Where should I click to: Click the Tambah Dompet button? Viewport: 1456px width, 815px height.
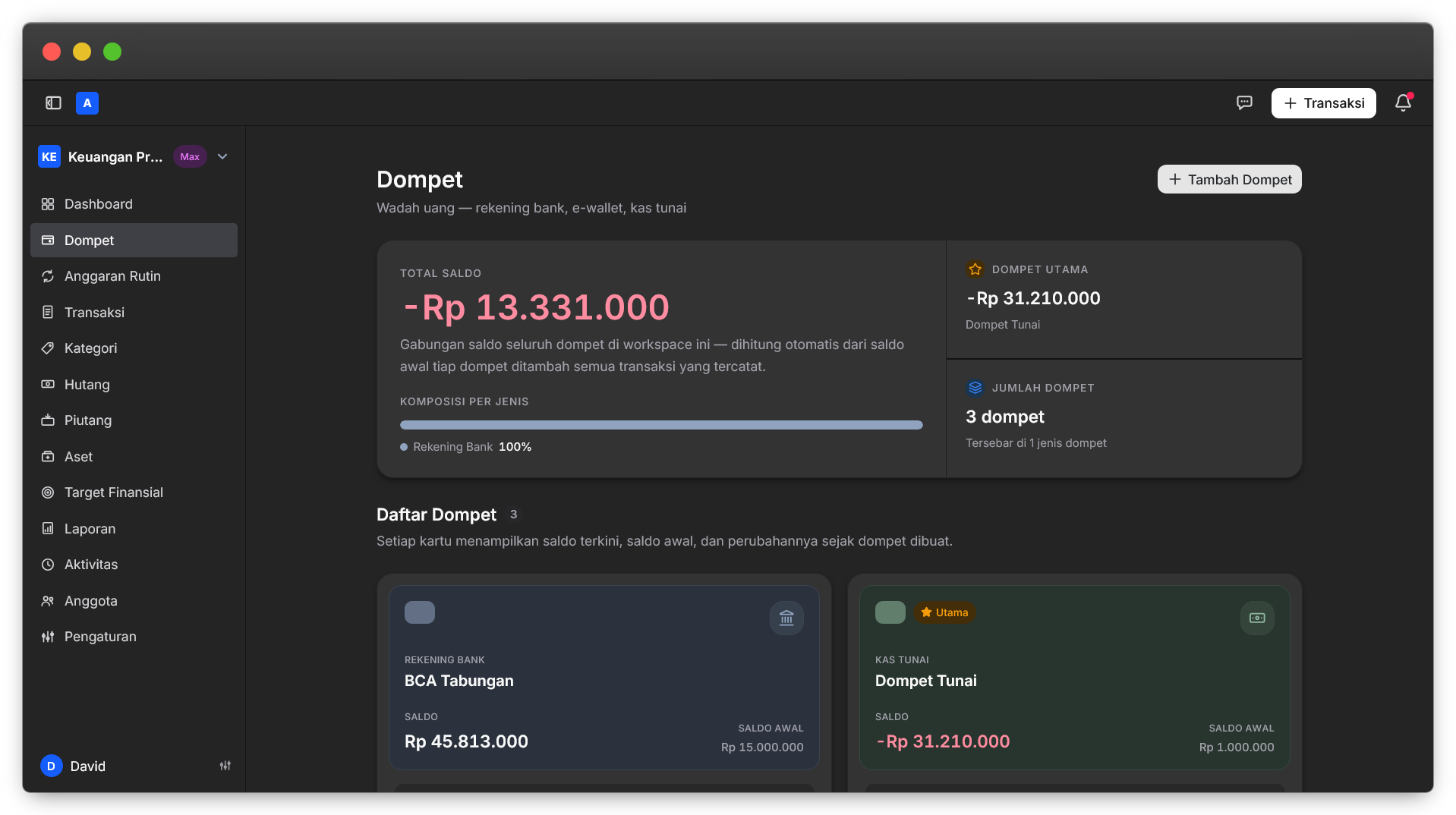(x=1229, y=180)
